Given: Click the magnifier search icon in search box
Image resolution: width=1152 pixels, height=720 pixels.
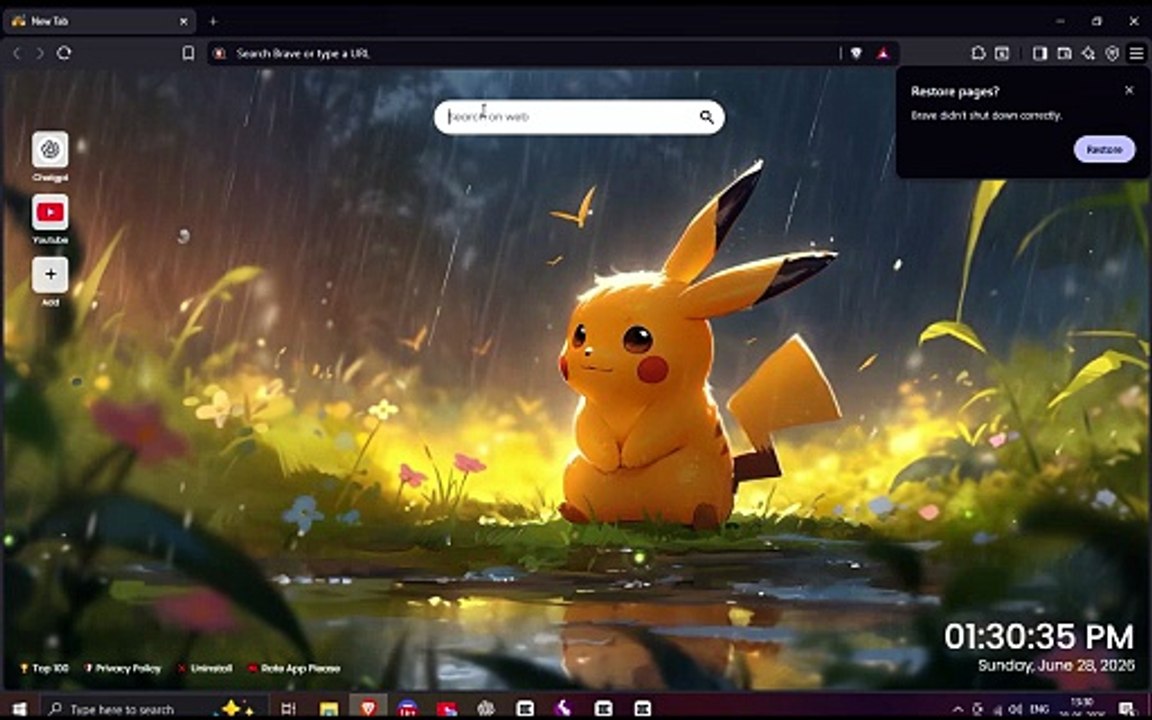Looking at the screenshot, I should [x=707, y=117].
